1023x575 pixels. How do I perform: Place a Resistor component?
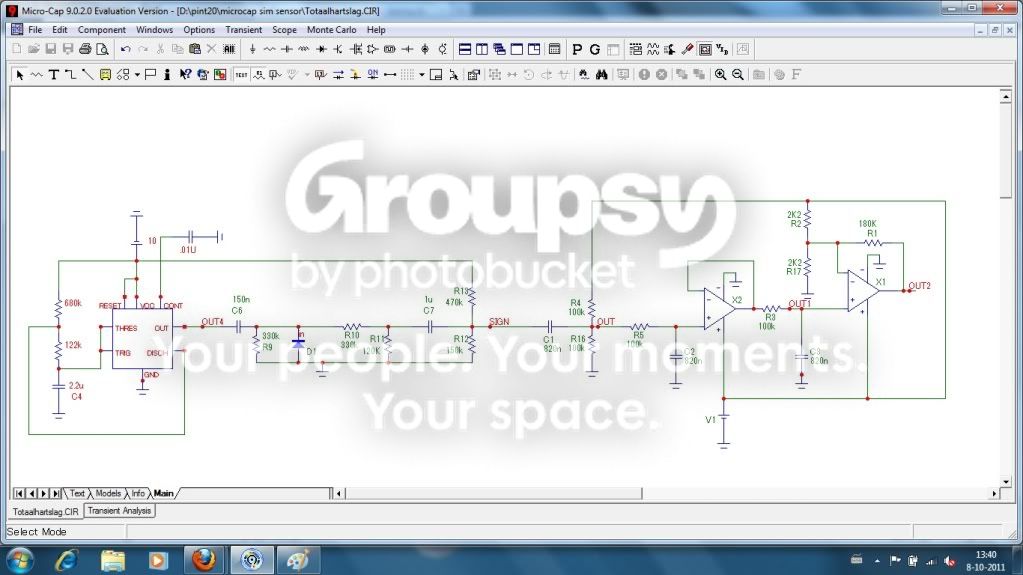click(269, 49)
